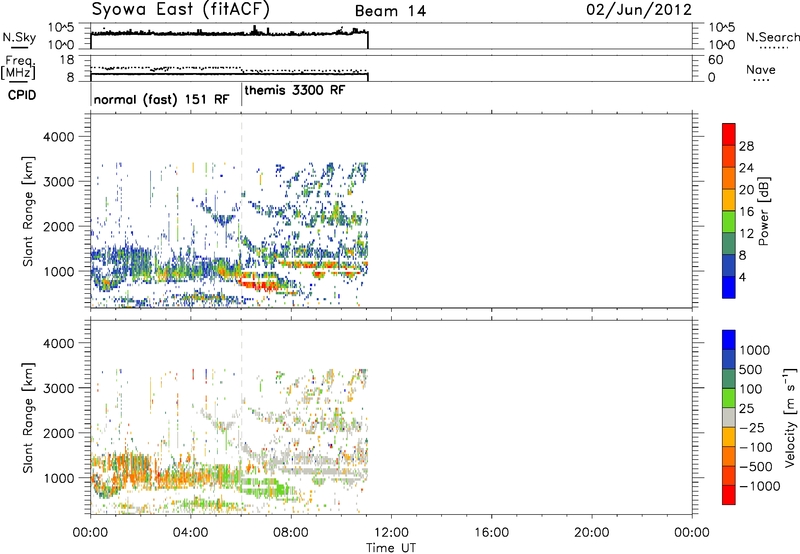
Task: Click the dotted Nave trace in the frequency panel
Action: (x=229, y=69)
